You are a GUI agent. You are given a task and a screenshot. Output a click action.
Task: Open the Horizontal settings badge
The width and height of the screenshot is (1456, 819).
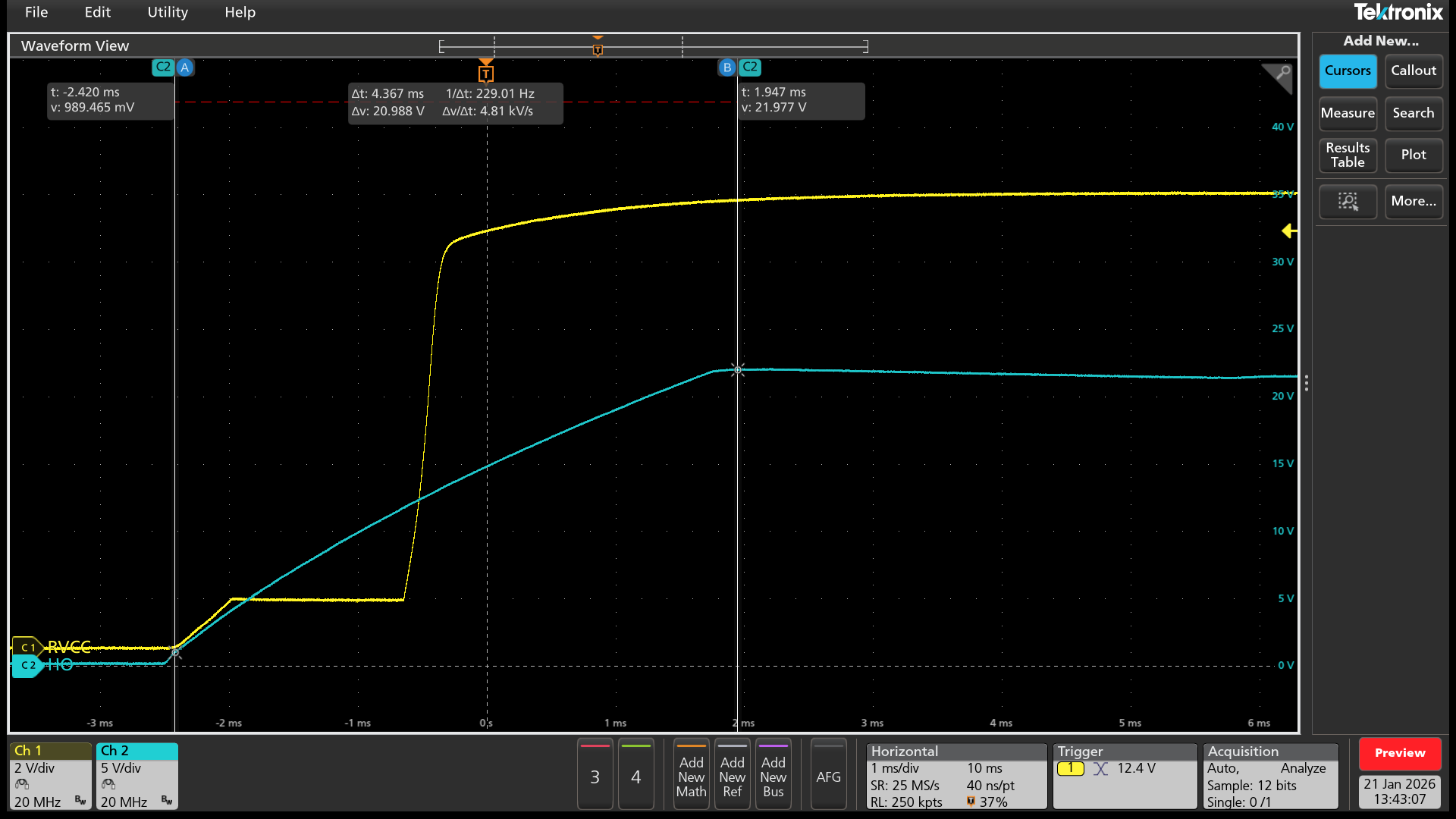tap(956, 776)
